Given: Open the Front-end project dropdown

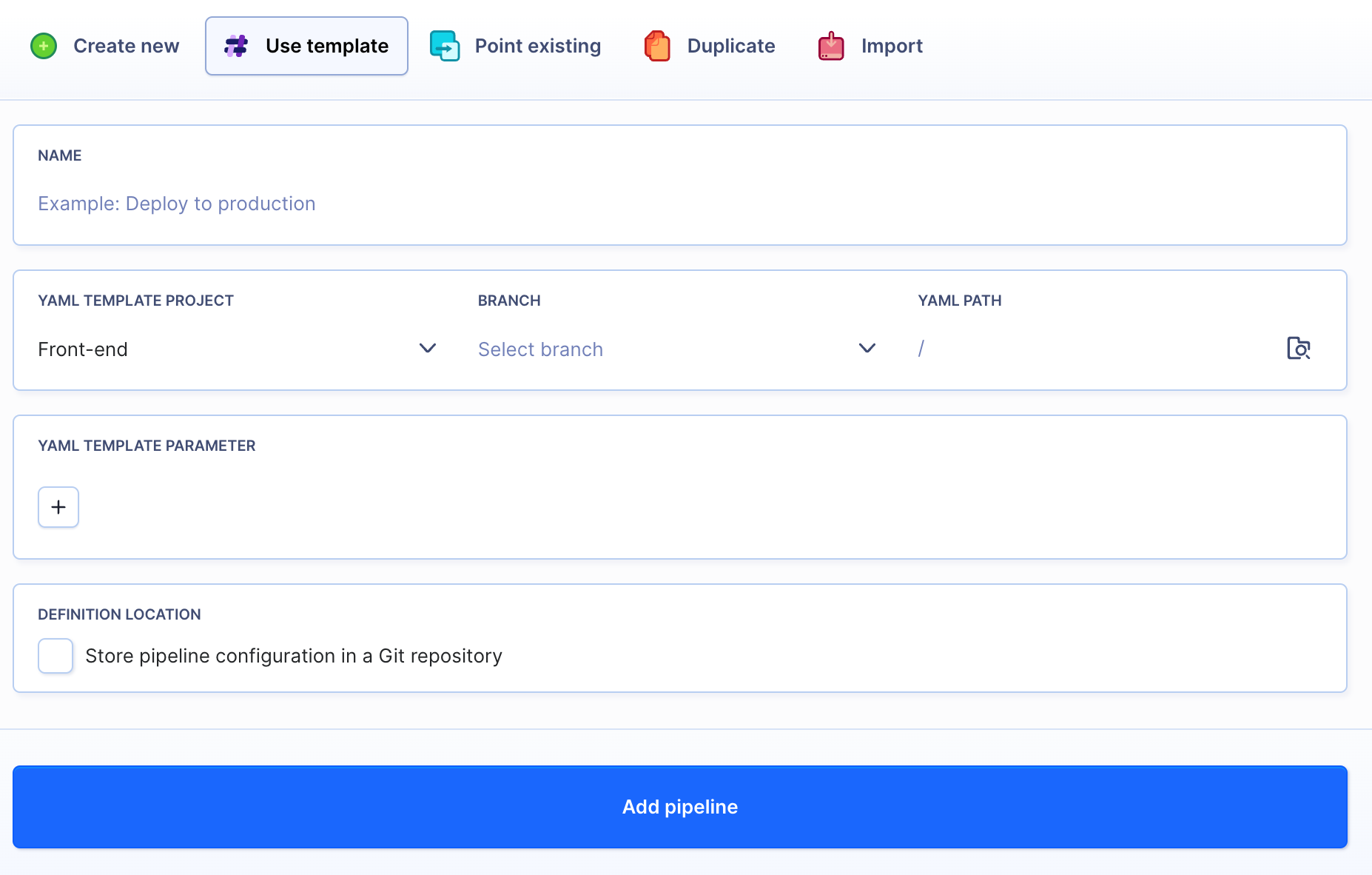Looking at the screenshot, I should [x=222, y=349].
